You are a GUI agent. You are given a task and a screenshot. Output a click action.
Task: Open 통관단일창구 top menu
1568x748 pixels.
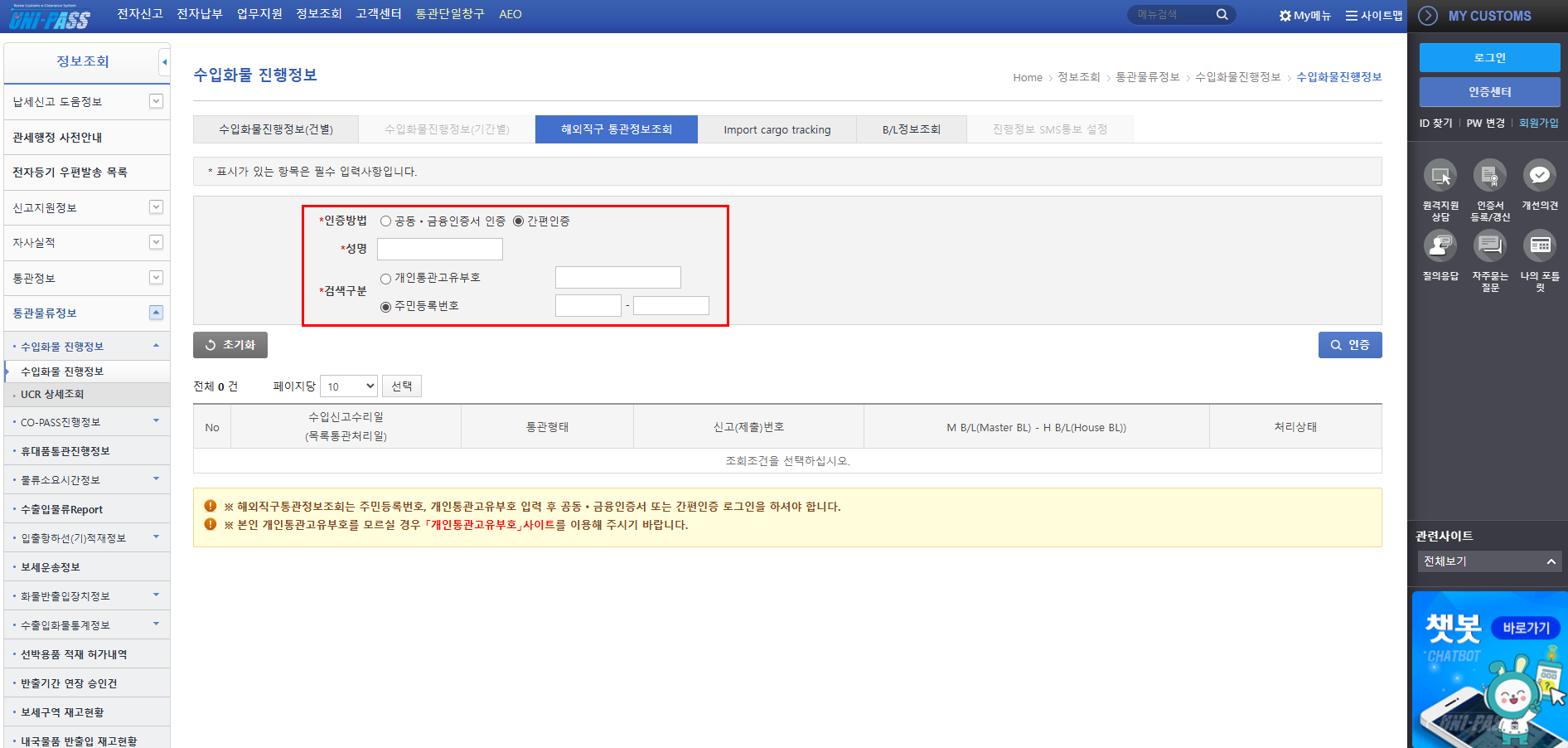(450, 14)
